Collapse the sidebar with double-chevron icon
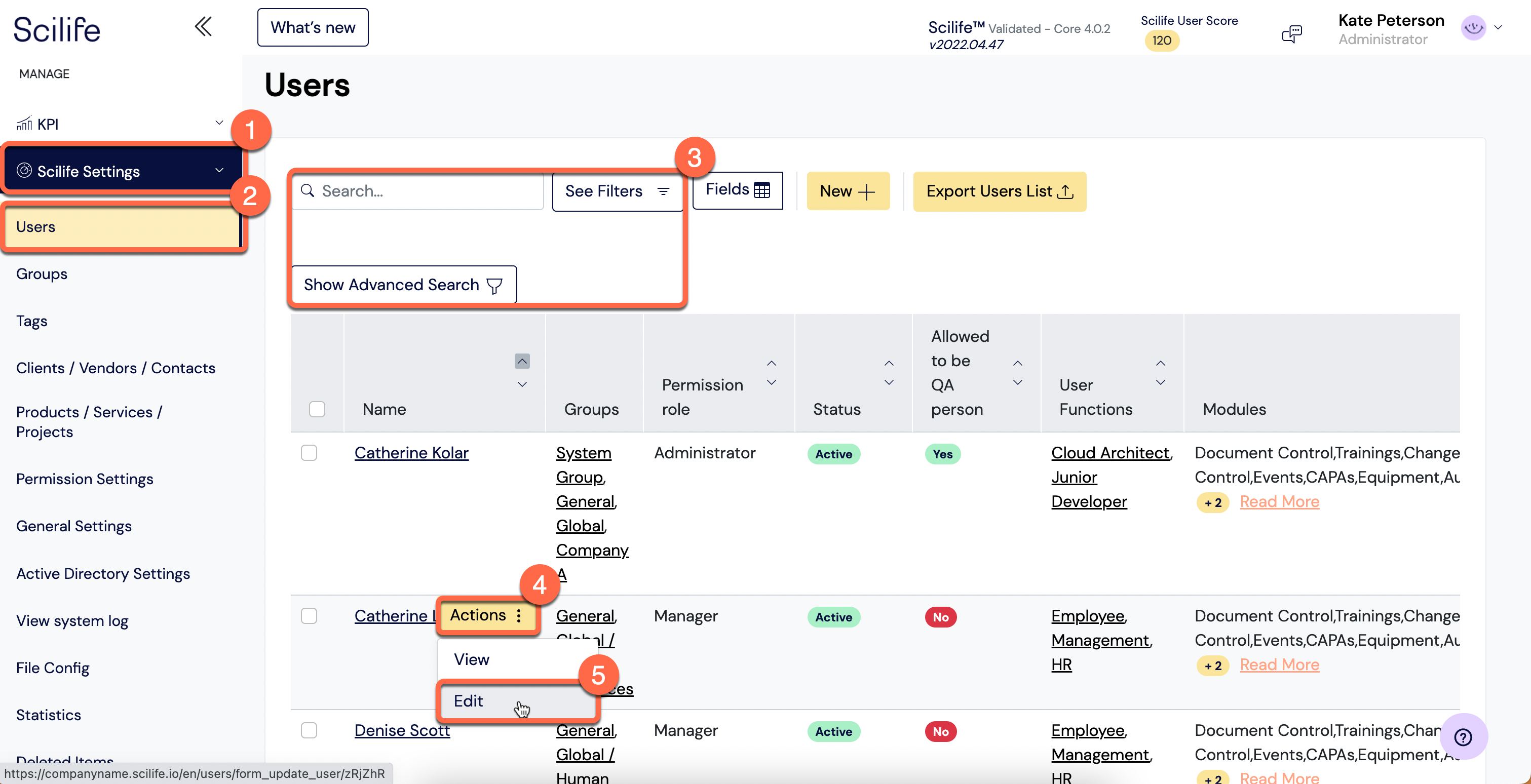 pos(203,27)
